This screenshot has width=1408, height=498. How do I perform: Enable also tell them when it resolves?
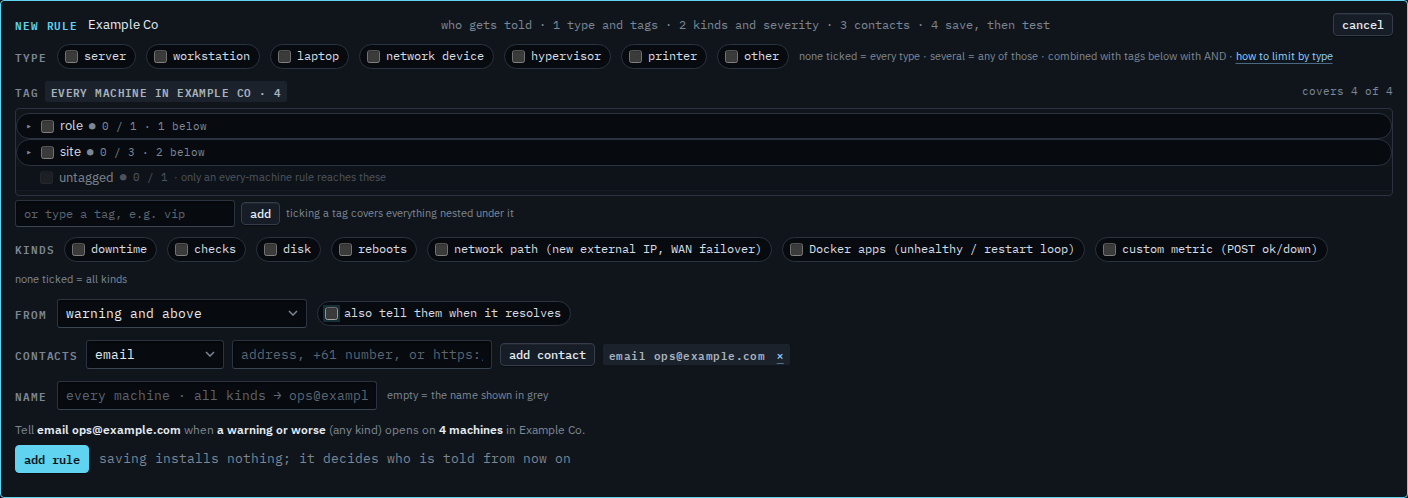pos(332,313)
